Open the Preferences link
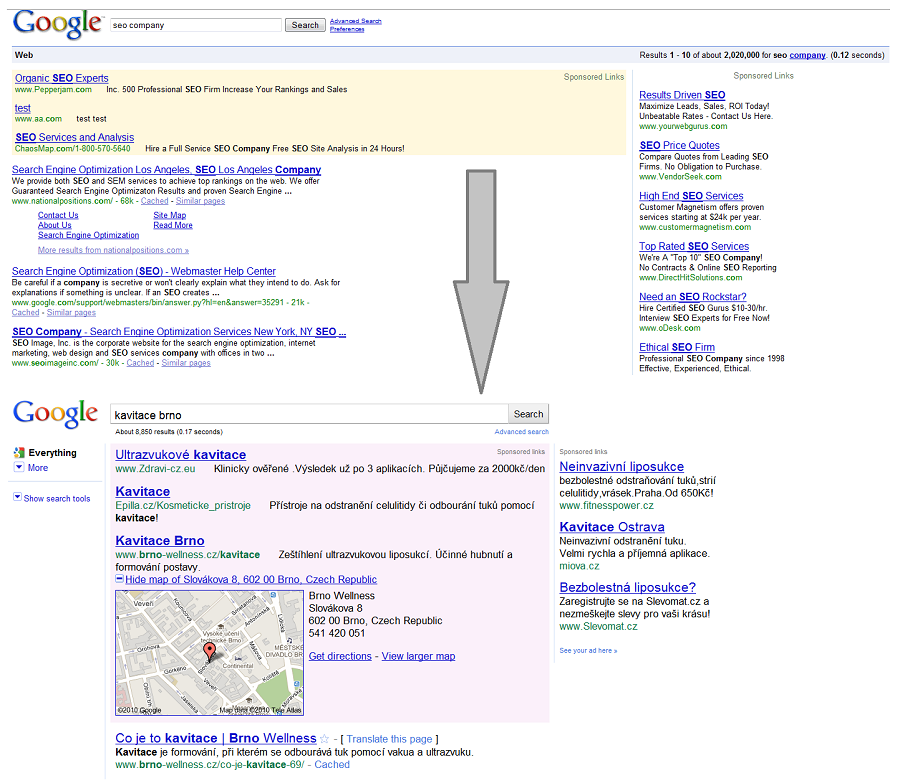900x783 pixels. pos(347,29)
